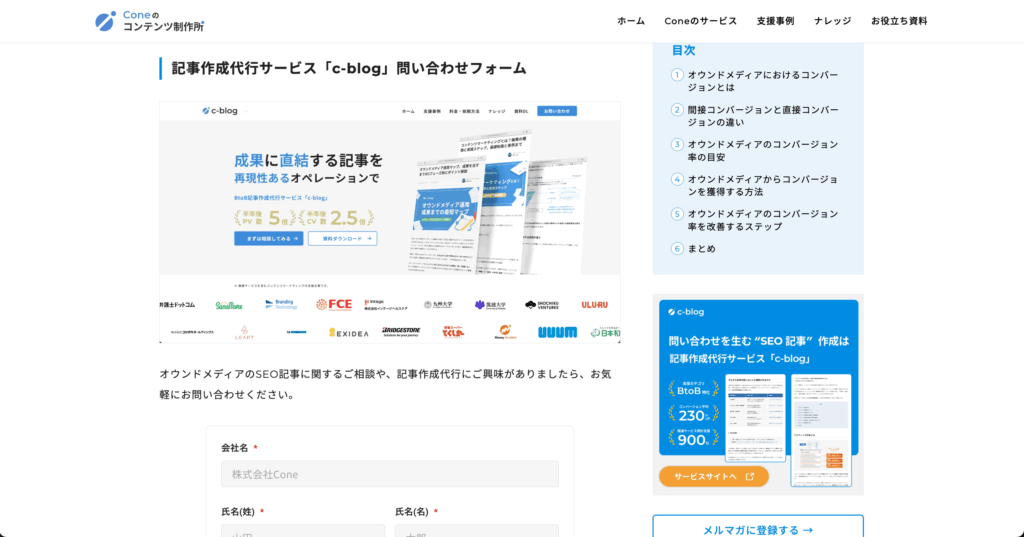
Task: Go to the 支援事例 page
Action: pyautogui.click(x=775, y=21)
